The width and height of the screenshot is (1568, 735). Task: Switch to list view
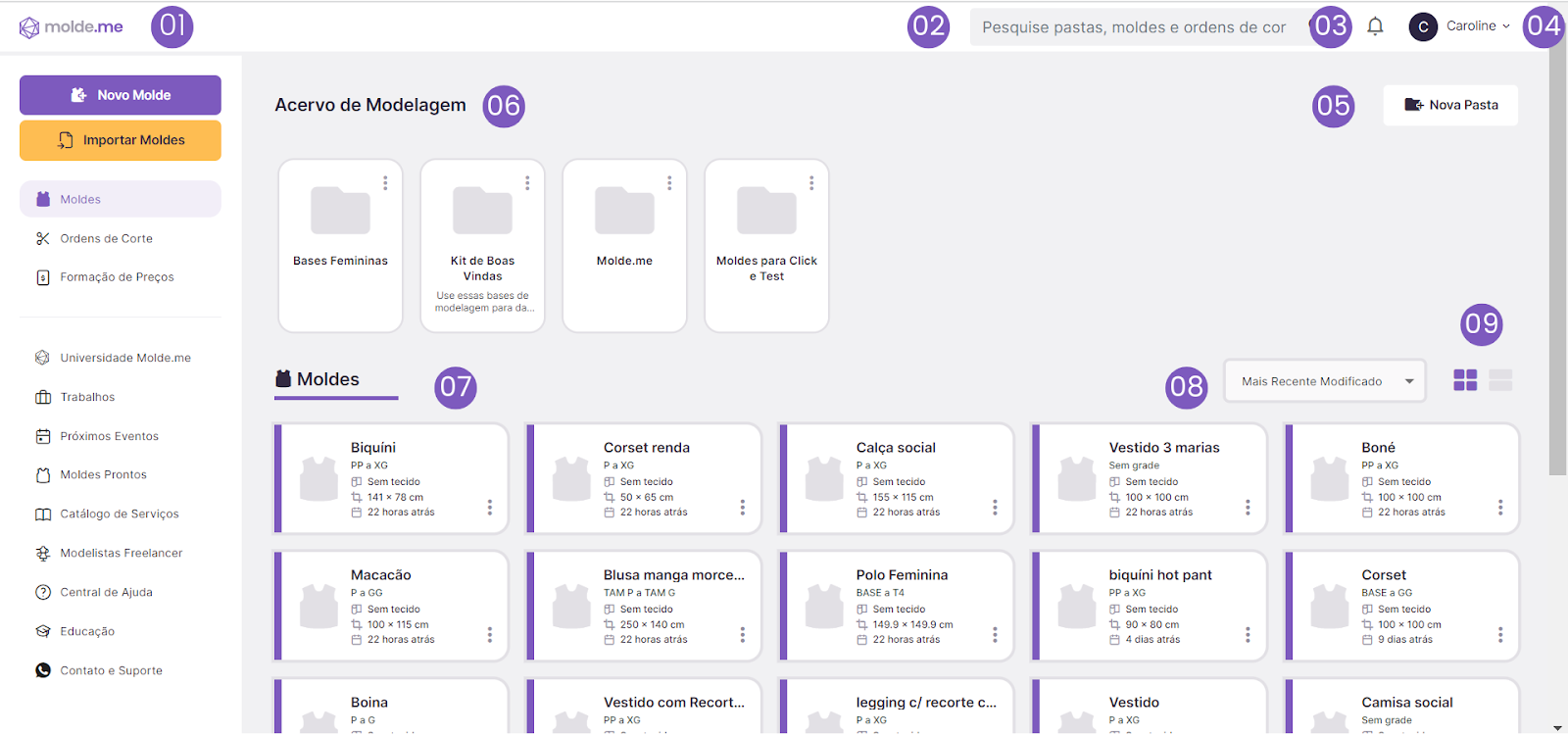click(1500, 380)
